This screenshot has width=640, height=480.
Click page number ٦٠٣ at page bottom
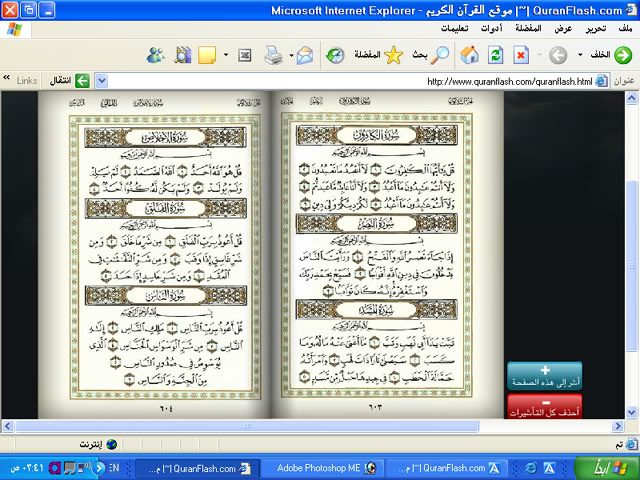376,407
